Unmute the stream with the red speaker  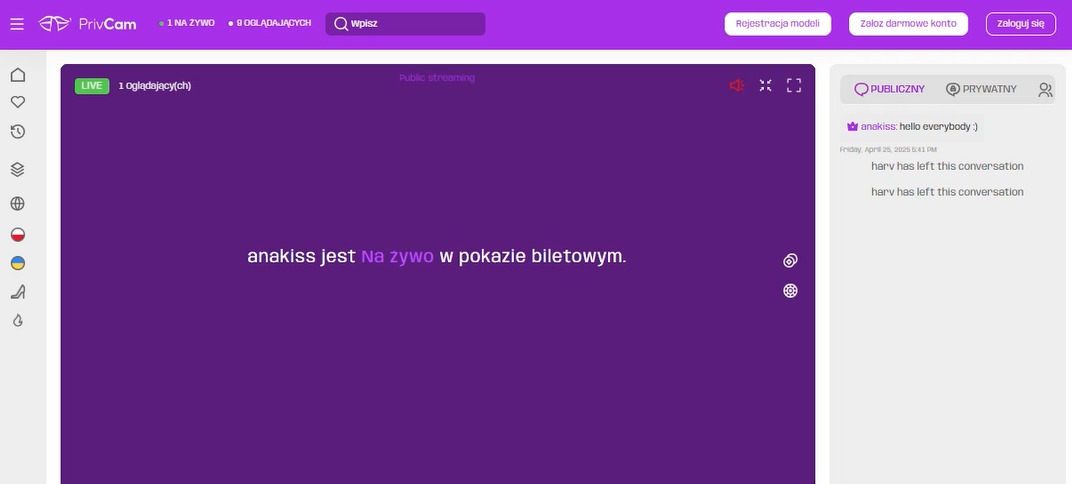tap(737, 86)
